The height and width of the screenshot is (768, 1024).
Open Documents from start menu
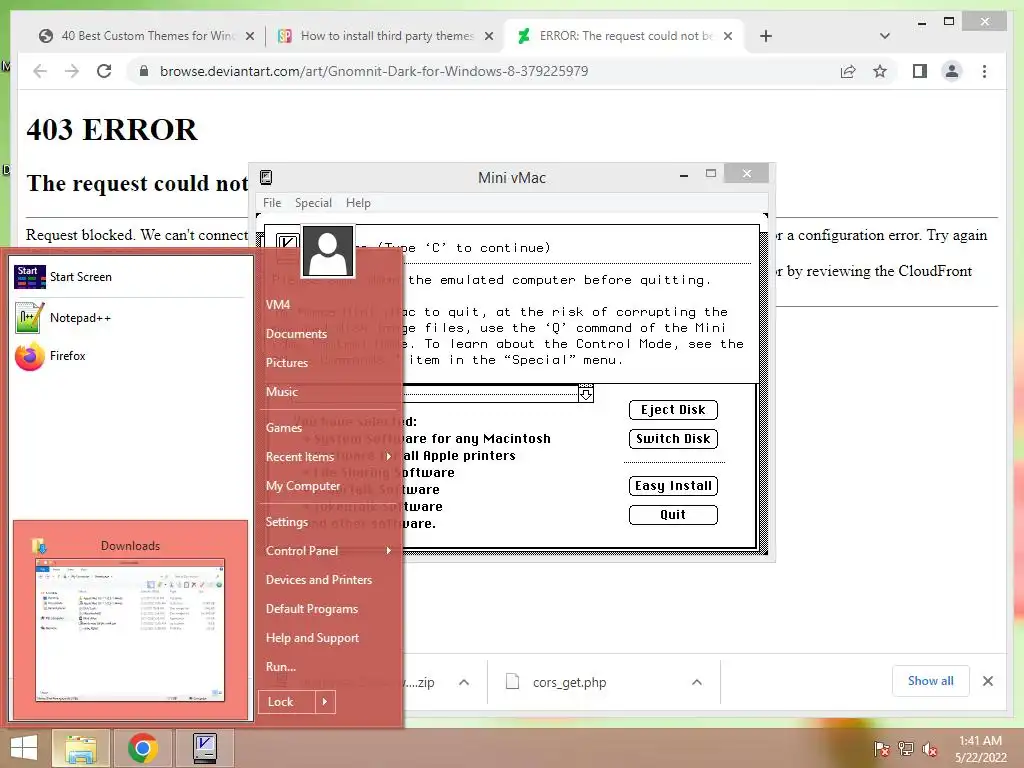tap(296, 334)
